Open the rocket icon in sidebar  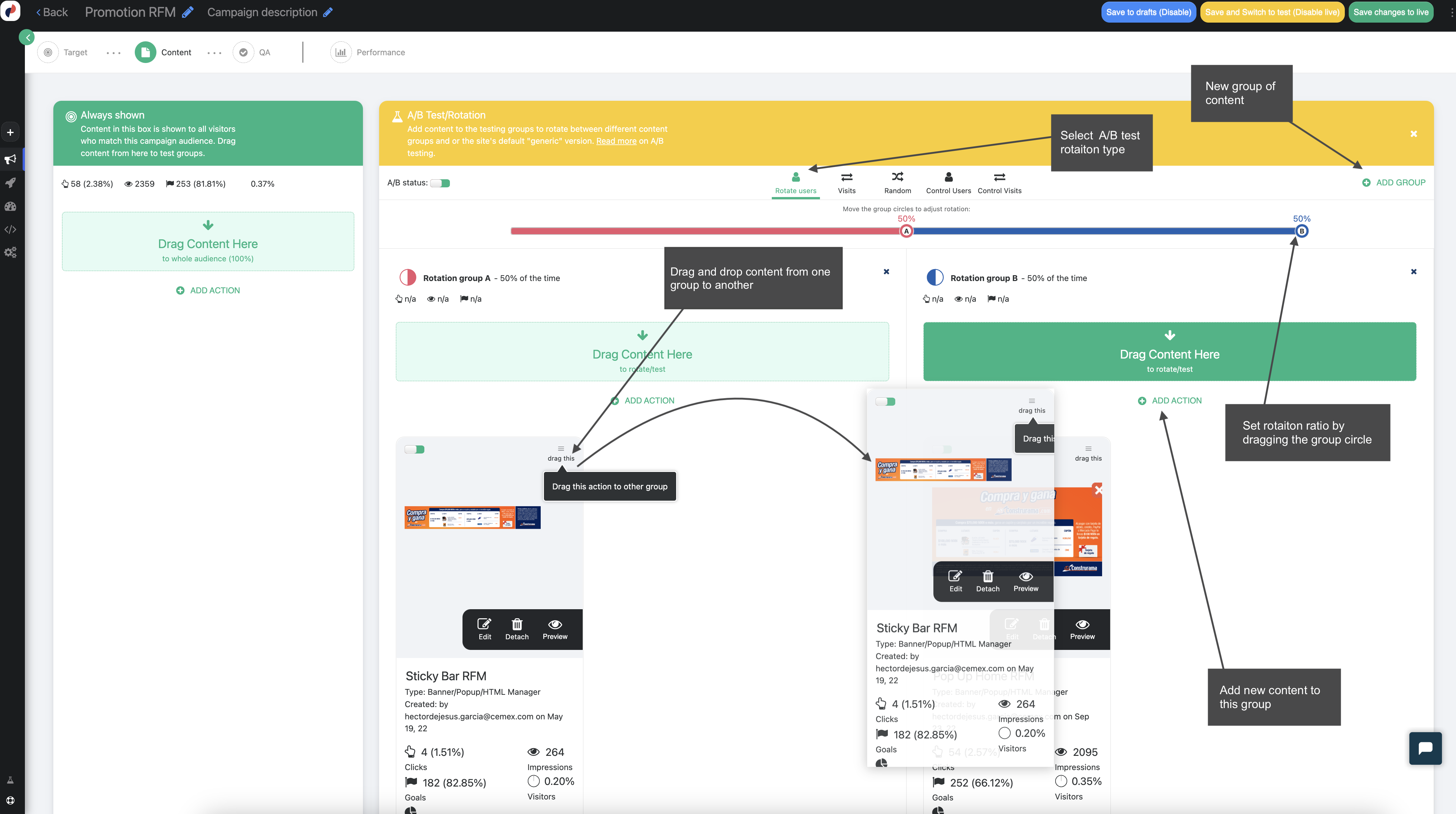10,183
